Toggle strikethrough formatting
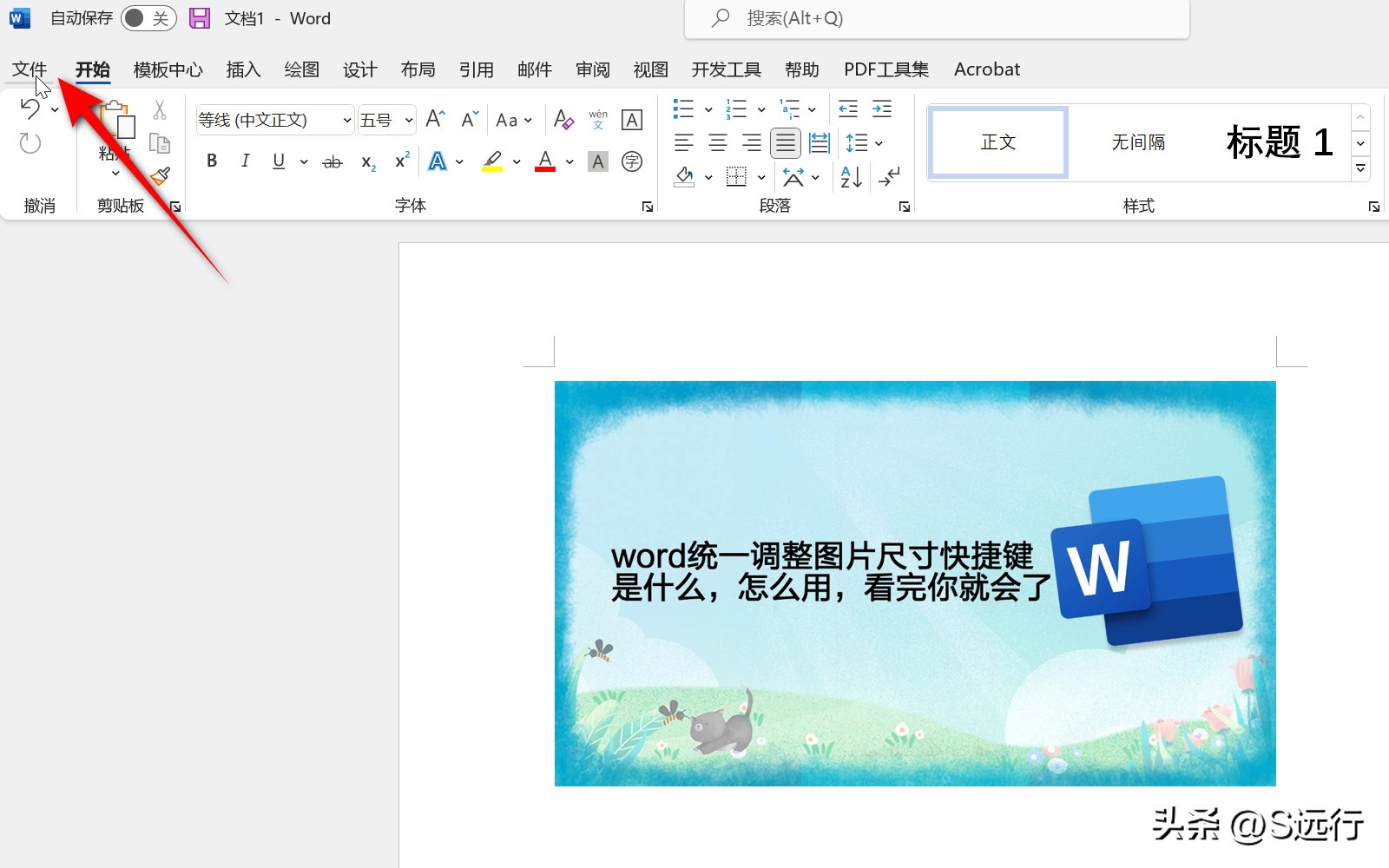The image size is (1389, 868). pos(332,161)
